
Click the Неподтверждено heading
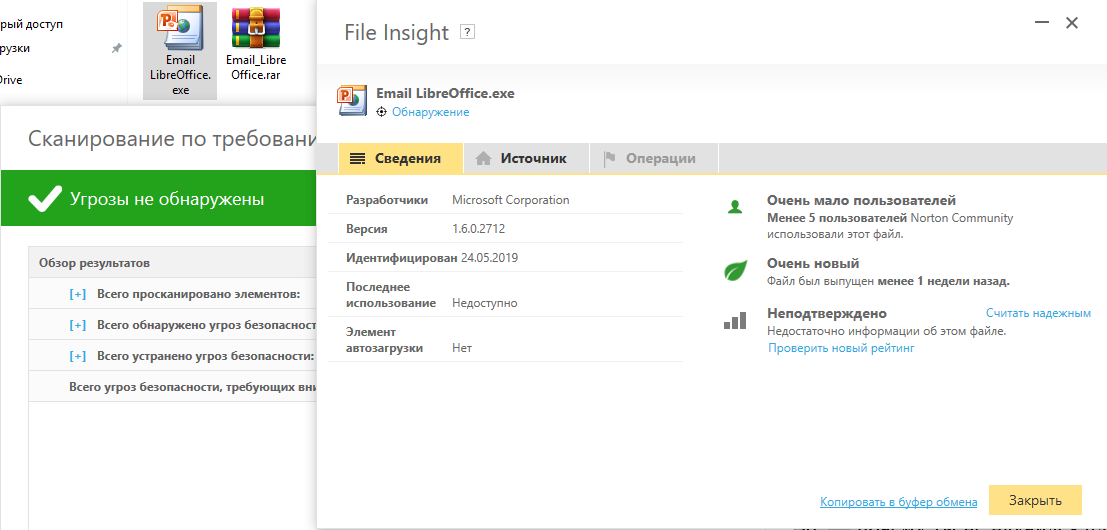pos(827,313)
